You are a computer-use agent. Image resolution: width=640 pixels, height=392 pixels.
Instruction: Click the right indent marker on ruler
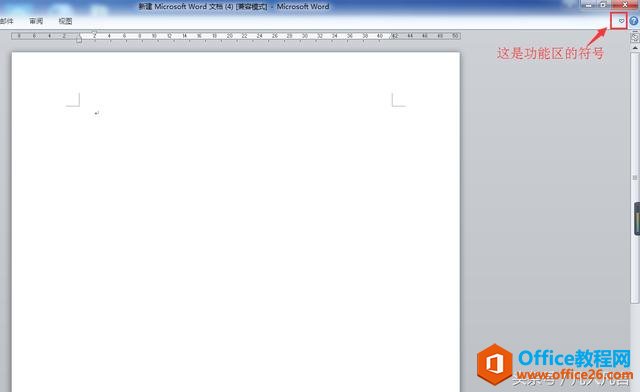(x=392, y=36)
